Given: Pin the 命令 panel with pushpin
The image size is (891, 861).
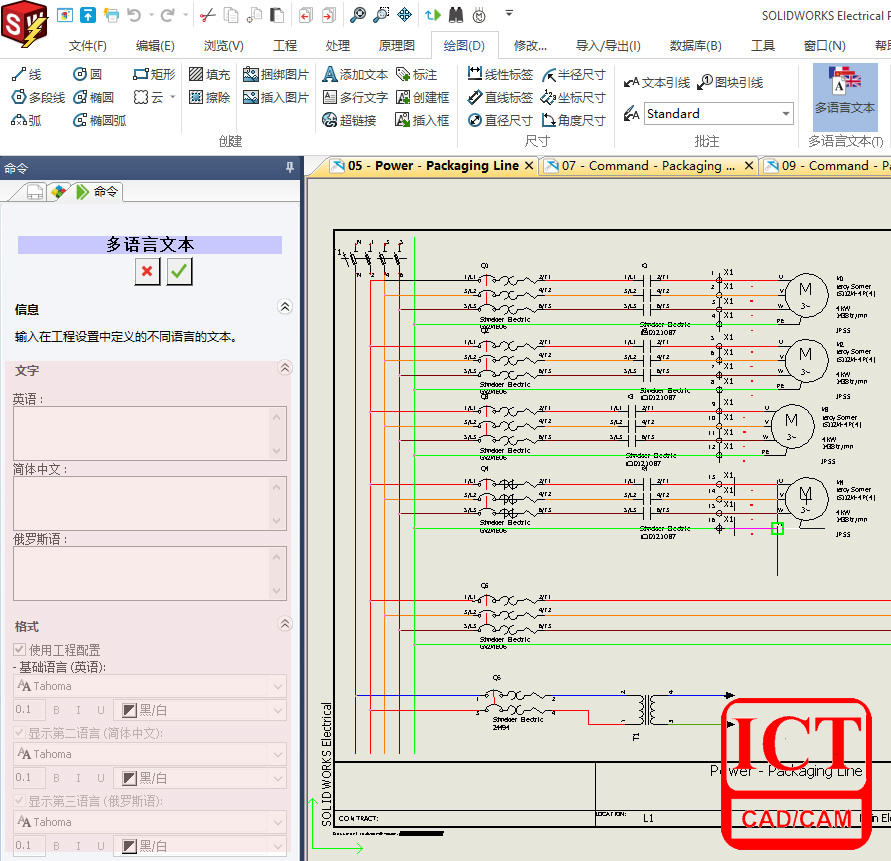Looking at the screenshot, I should tap(290, 168).
